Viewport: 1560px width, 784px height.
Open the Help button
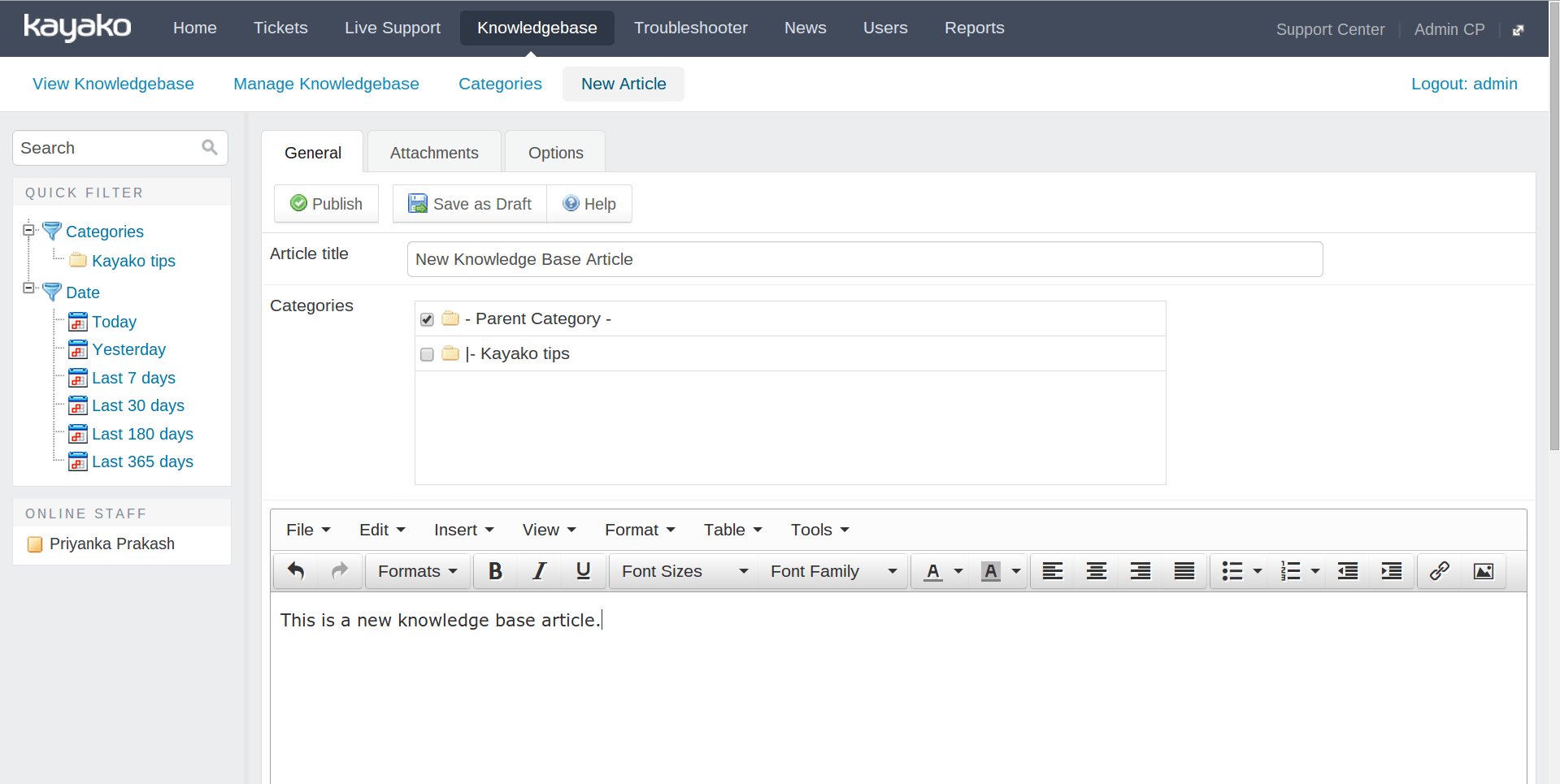point(589,204)
